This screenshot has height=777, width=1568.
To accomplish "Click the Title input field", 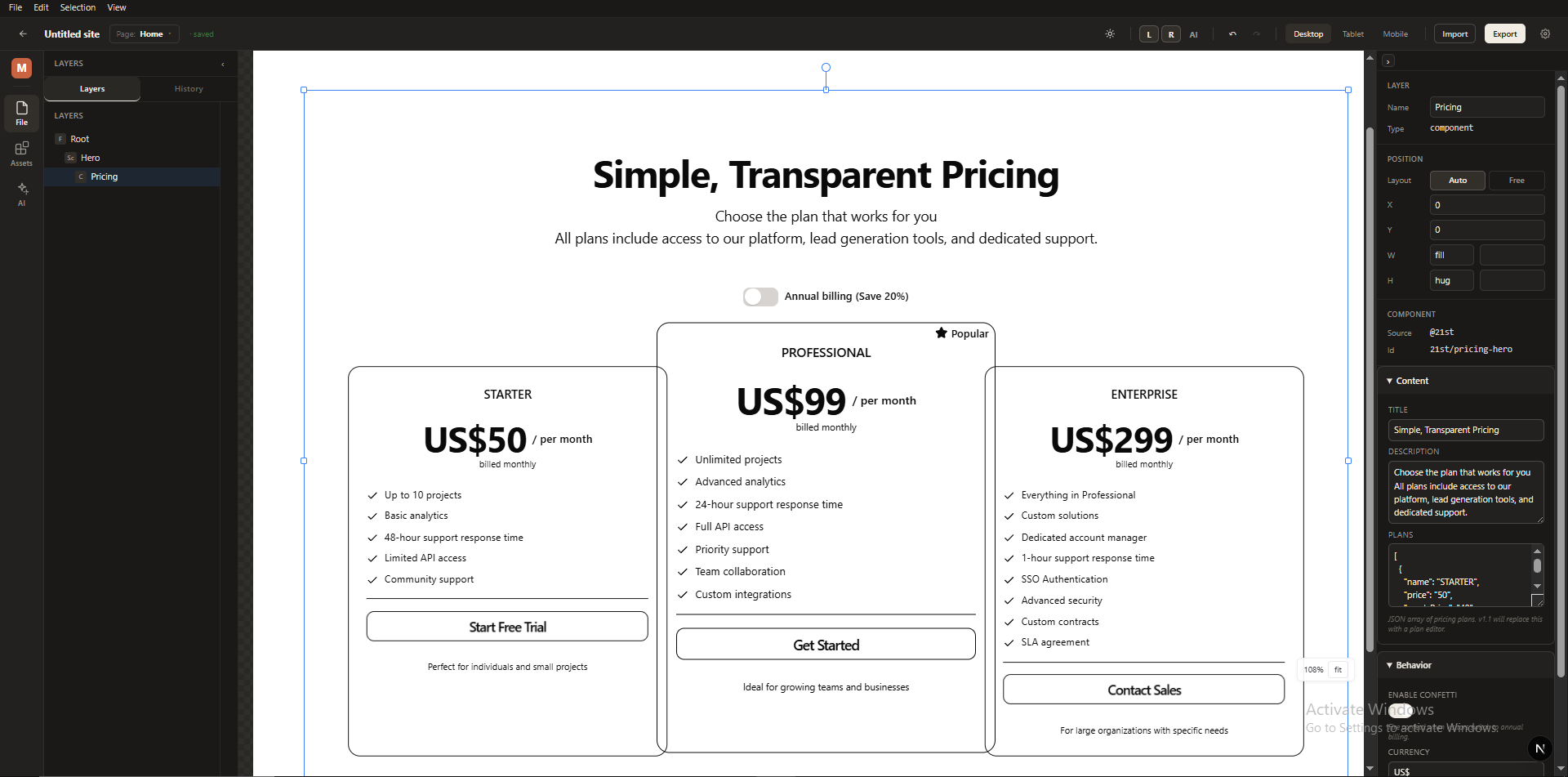I will [1466, 430].
